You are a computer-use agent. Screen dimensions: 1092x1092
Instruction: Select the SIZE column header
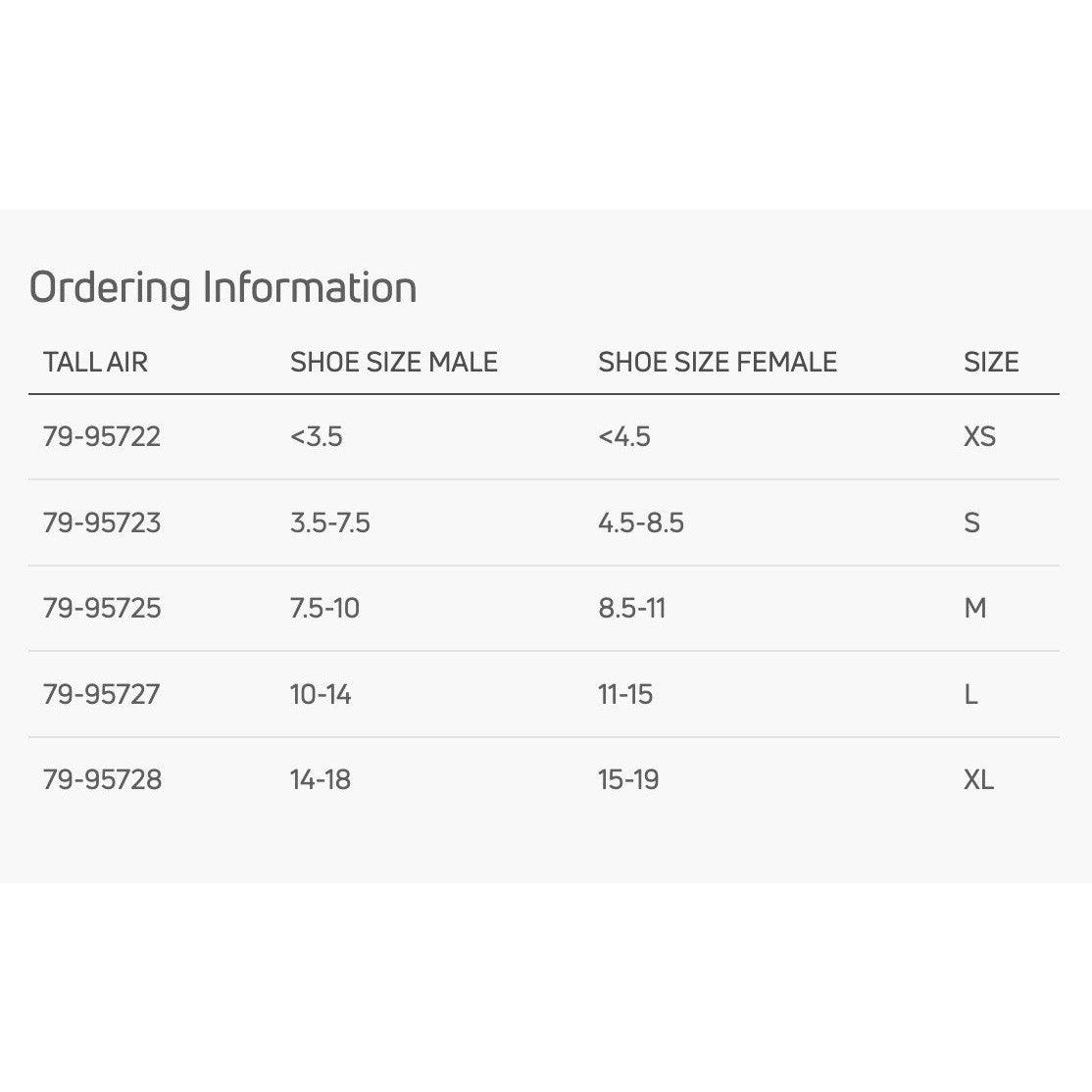991,363
